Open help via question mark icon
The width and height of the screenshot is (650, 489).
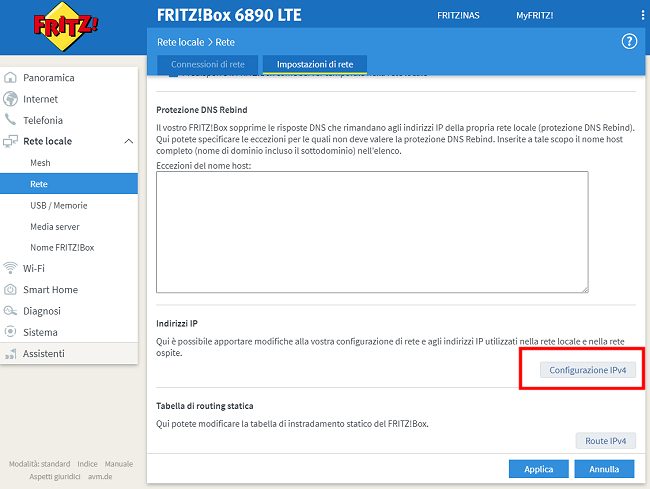(x=629, y=41)
